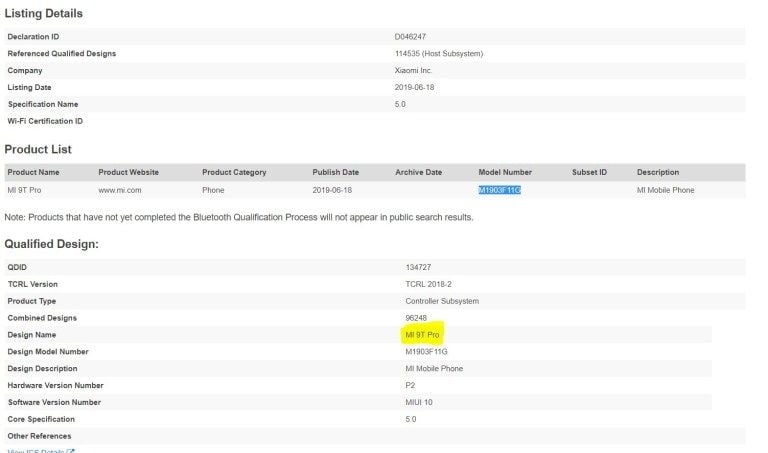Click the www.mi.com product website cell

120,190
